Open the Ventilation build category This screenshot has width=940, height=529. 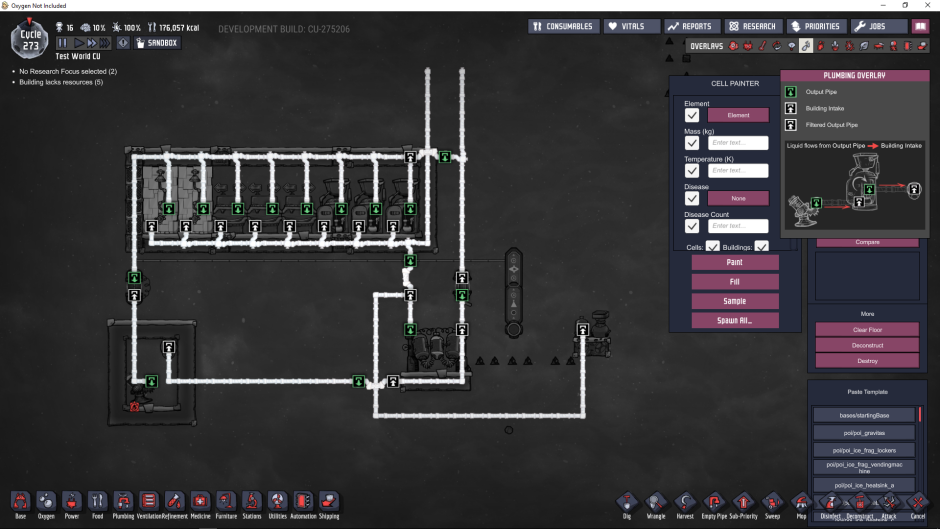tap(149, 505)
